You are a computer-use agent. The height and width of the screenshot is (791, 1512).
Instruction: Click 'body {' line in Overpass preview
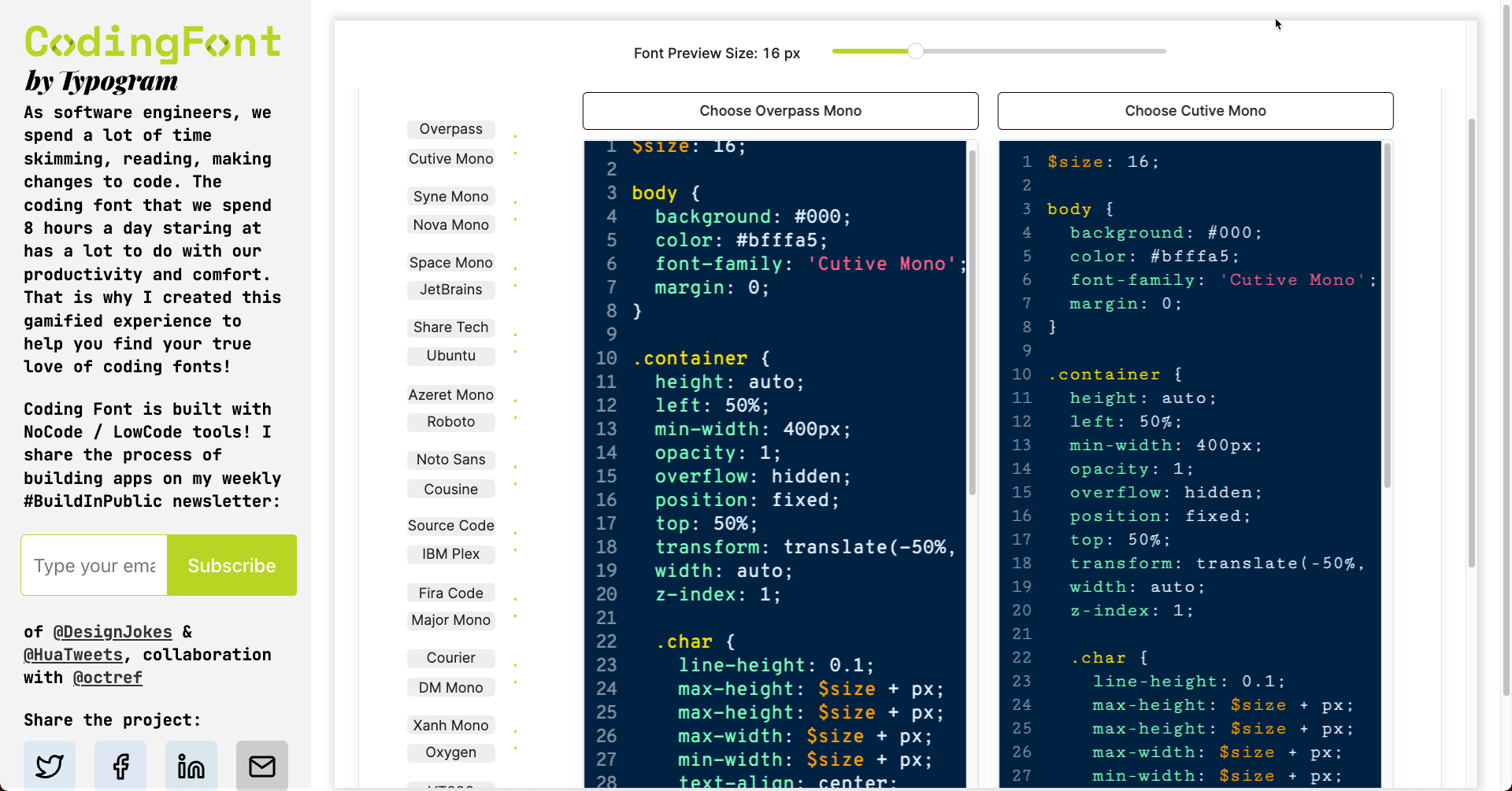click(x=666, y=193)
